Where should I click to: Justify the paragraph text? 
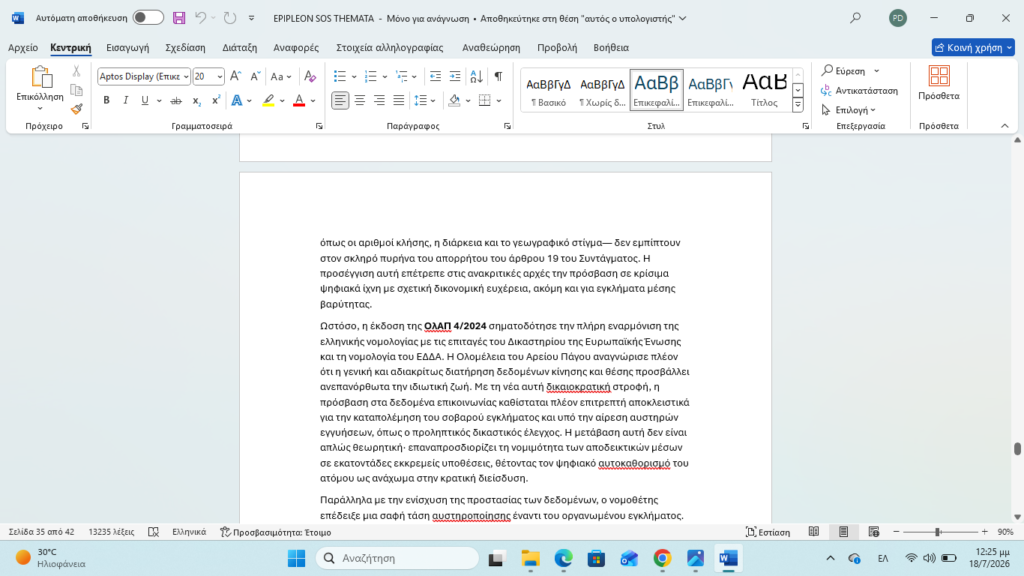[x=398, y=101]
